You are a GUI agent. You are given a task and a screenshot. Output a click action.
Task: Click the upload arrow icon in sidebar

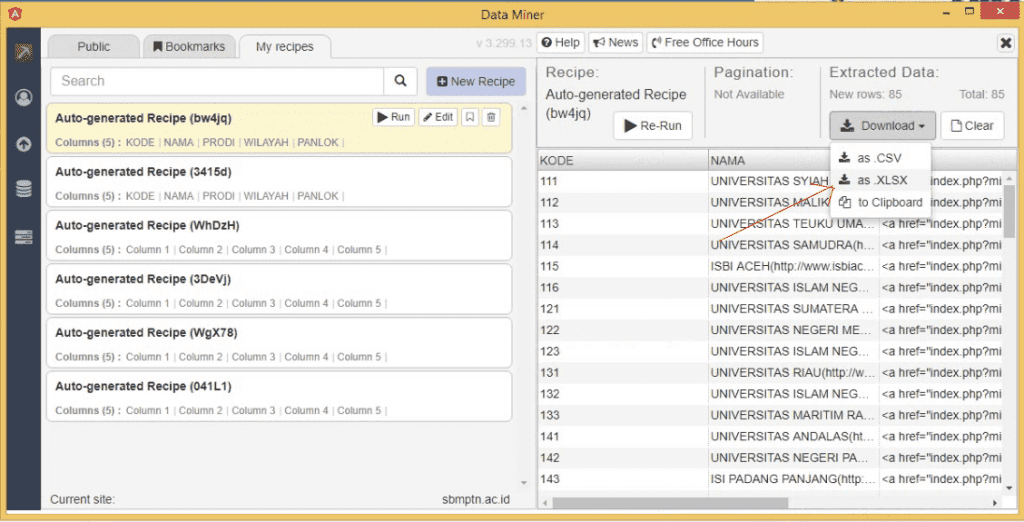coord(23,144)
